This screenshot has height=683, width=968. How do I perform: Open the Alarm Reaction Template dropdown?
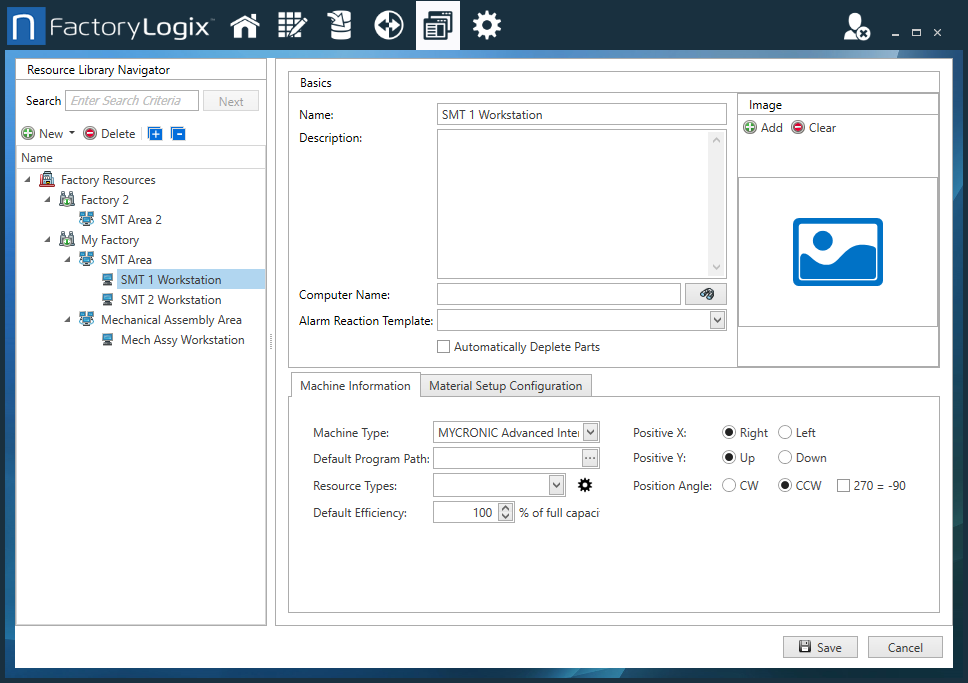[716, 320]
